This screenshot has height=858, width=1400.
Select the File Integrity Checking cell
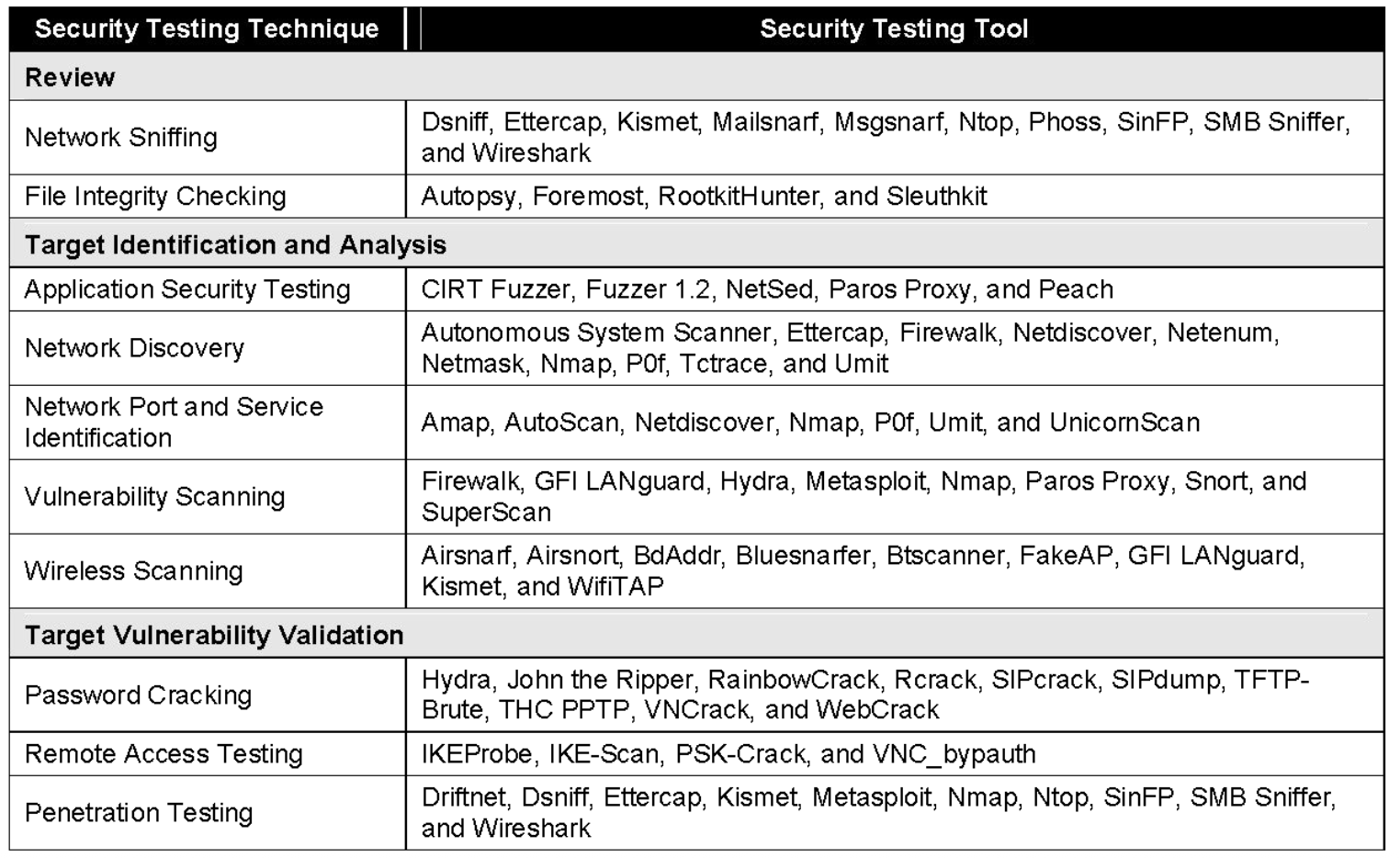[x=155, y=197]
